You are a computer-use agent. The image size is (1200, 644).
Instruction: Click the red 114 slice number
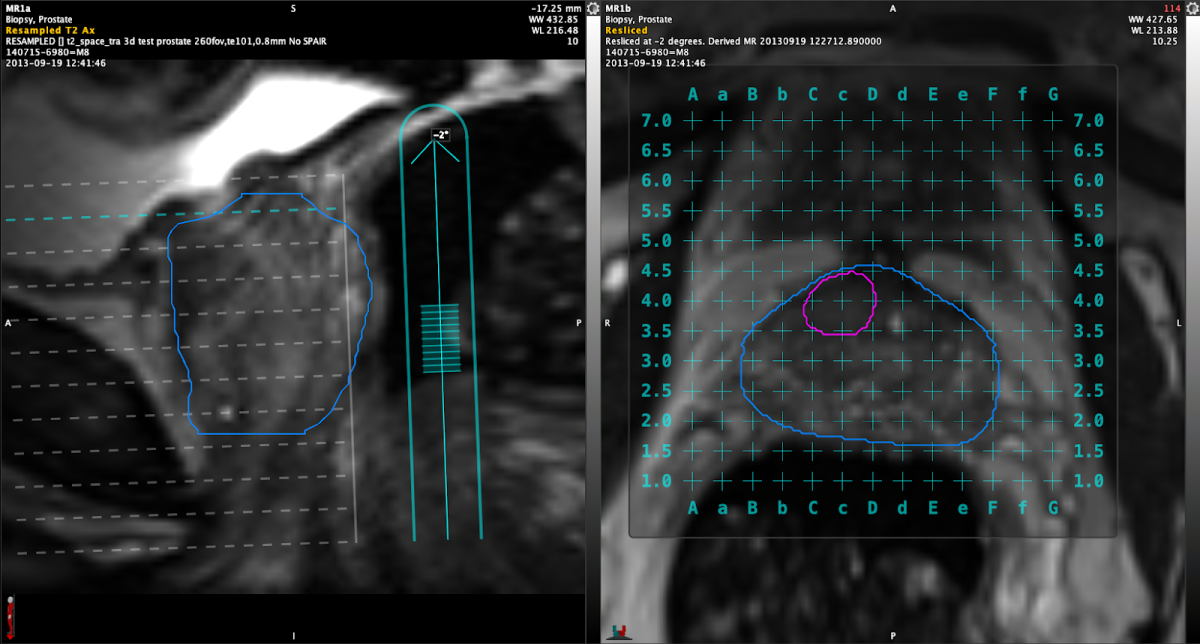1173,8
